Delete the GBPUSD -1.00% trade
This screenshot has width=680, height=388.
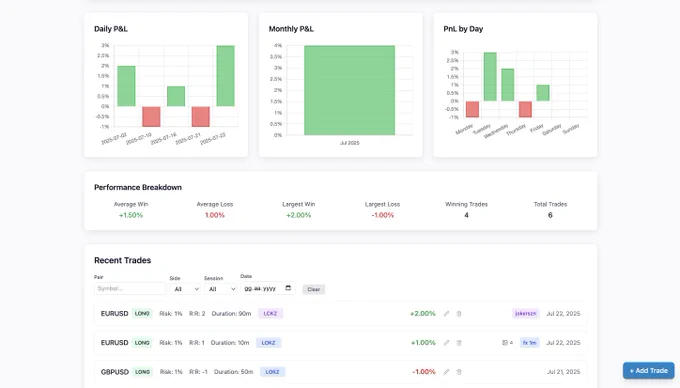pyautogui.click(x=459, y=372)
